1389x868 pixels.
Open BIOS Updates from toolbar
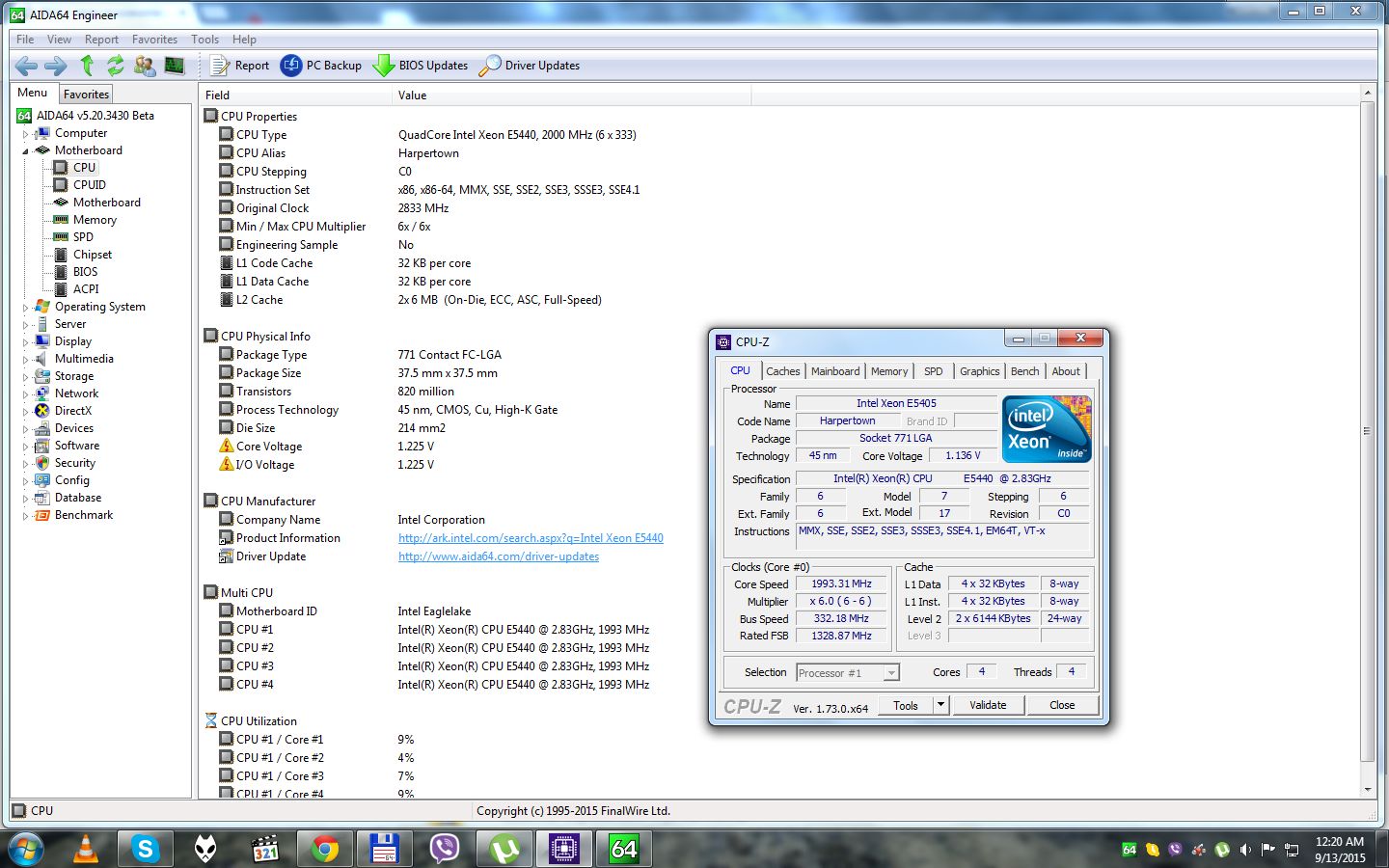421,66
